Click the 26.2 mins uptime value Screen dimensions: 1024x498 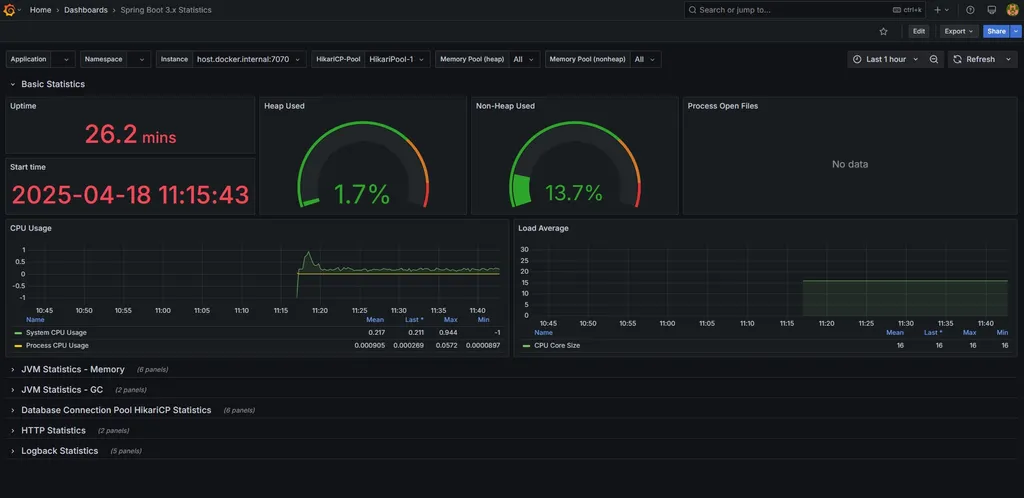[x=131, y=134]
